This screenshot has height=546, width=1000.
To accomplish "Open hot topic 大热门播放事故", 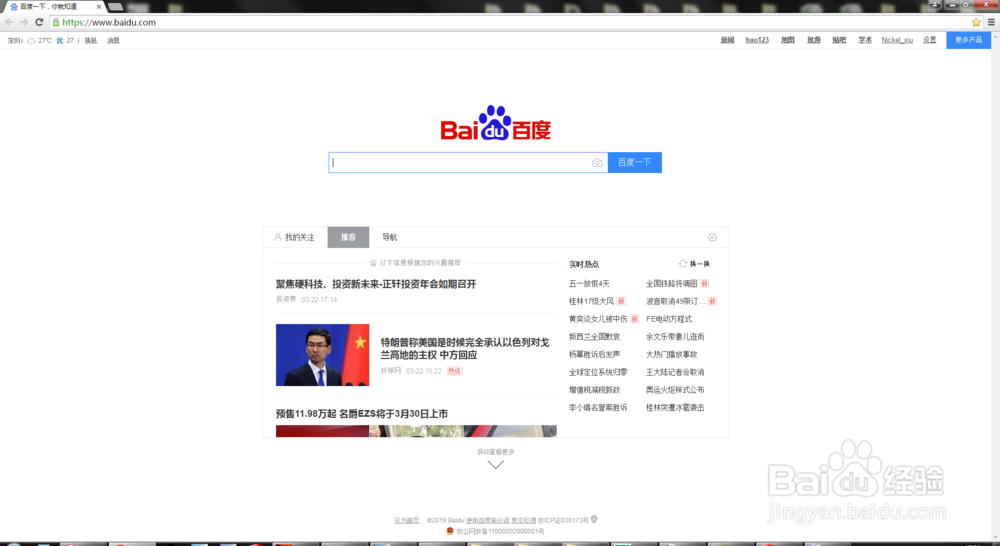I will 672,355.
